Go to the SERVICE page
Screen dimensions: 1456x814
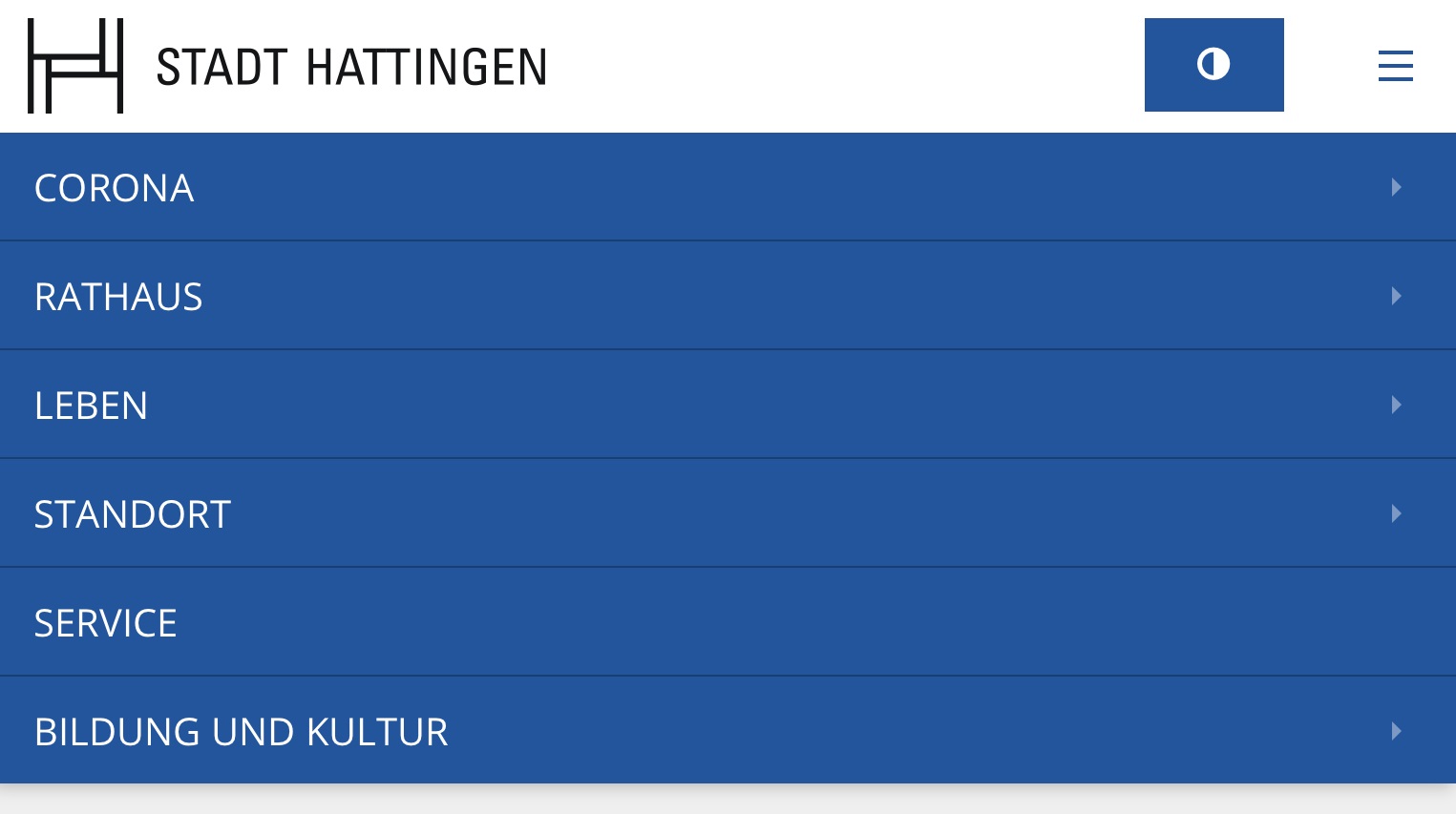[x=105, y=623]
